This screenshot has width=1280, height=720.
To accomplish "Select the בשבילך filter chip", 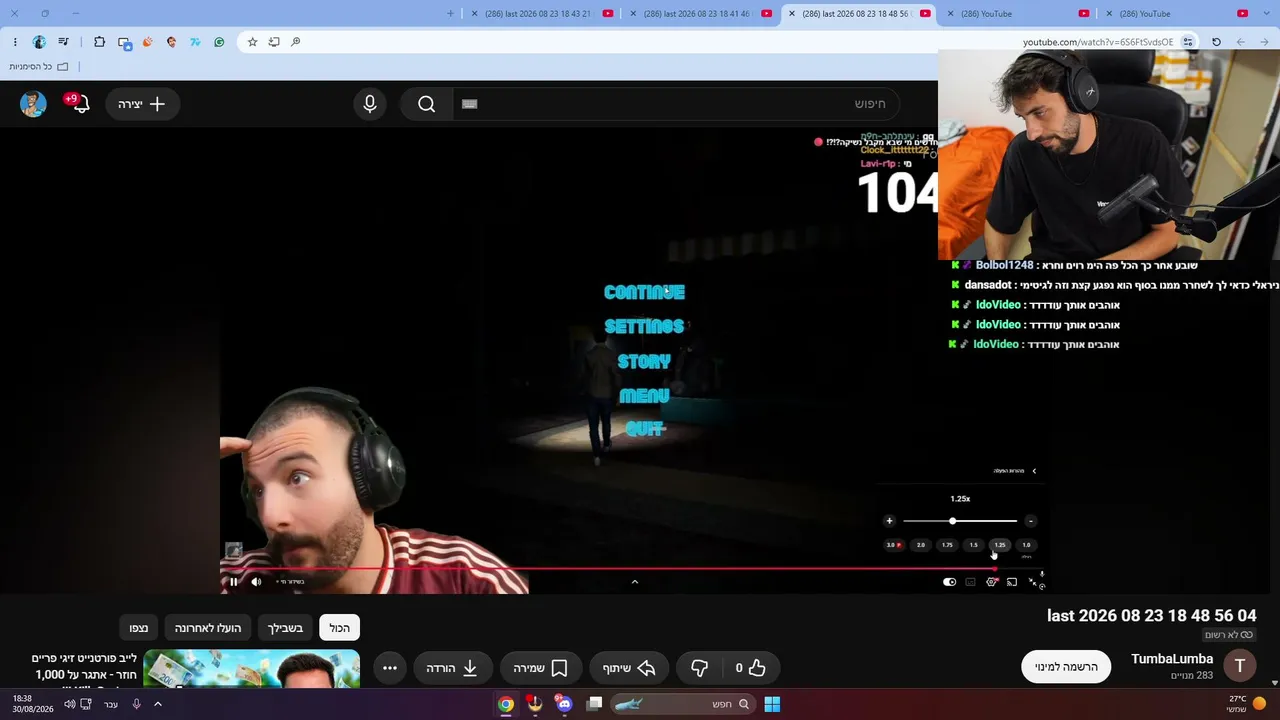I will [x=285, y=628].
